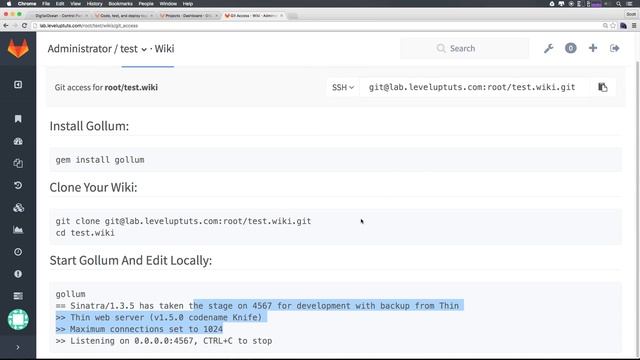Open the list icon in sidebar
Screen dimensions: 640x360
[18, 296]
